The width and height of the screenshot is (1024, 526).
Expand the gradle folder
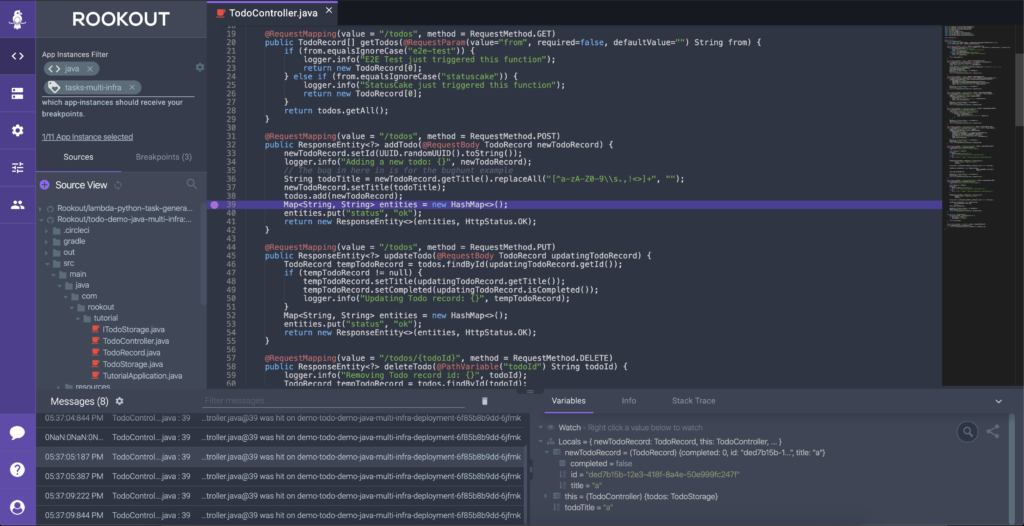(46, 241)
